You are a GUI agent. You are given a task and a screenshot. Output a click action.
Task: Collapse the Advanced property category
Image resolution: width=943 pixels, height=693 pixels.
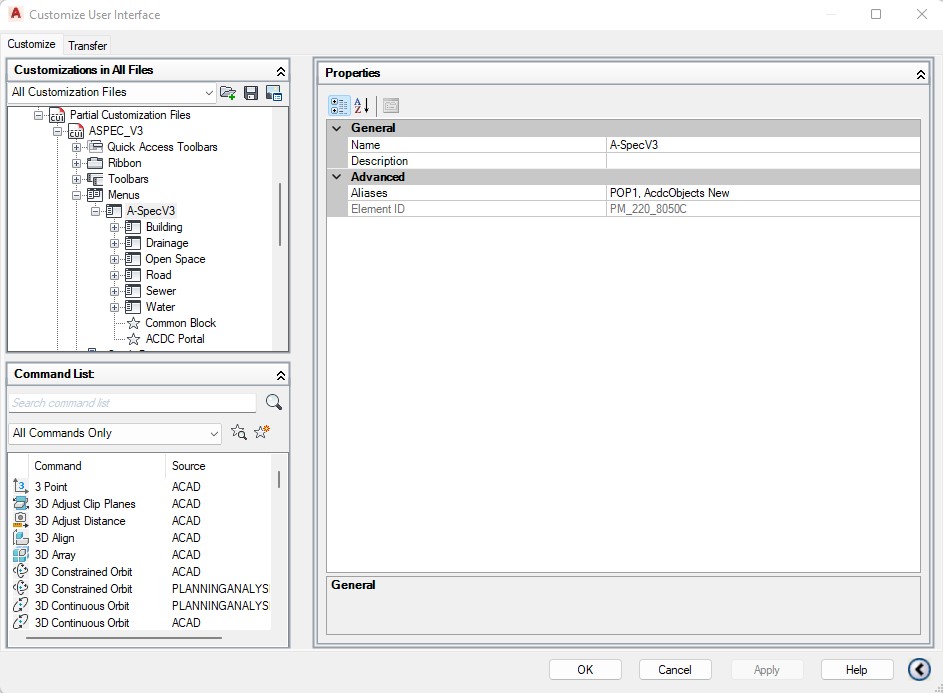pyautogui.click(x=337, y=177)
